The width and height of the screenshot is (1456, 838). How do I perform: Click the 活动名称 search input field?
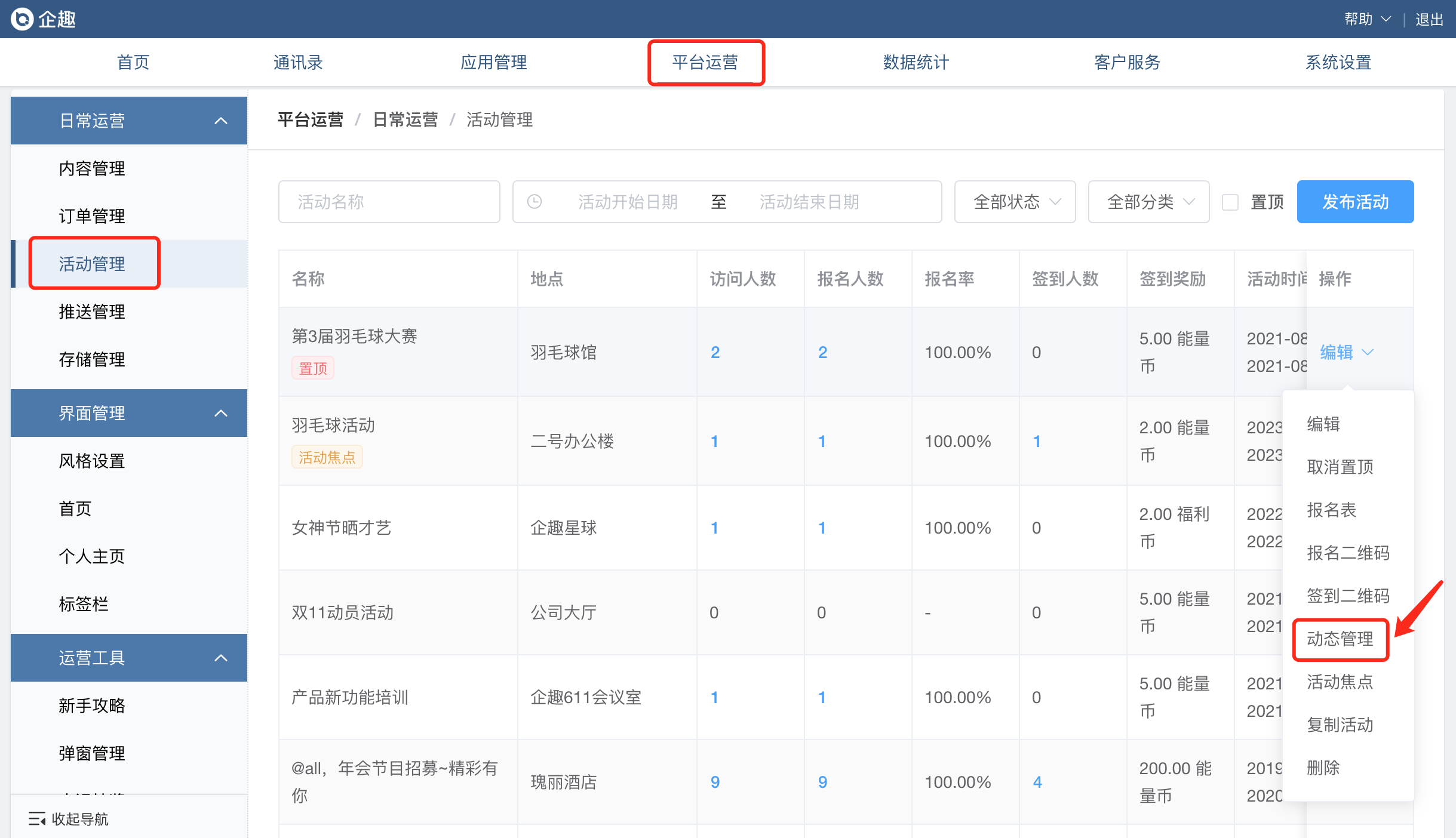(x=389, y=202)
